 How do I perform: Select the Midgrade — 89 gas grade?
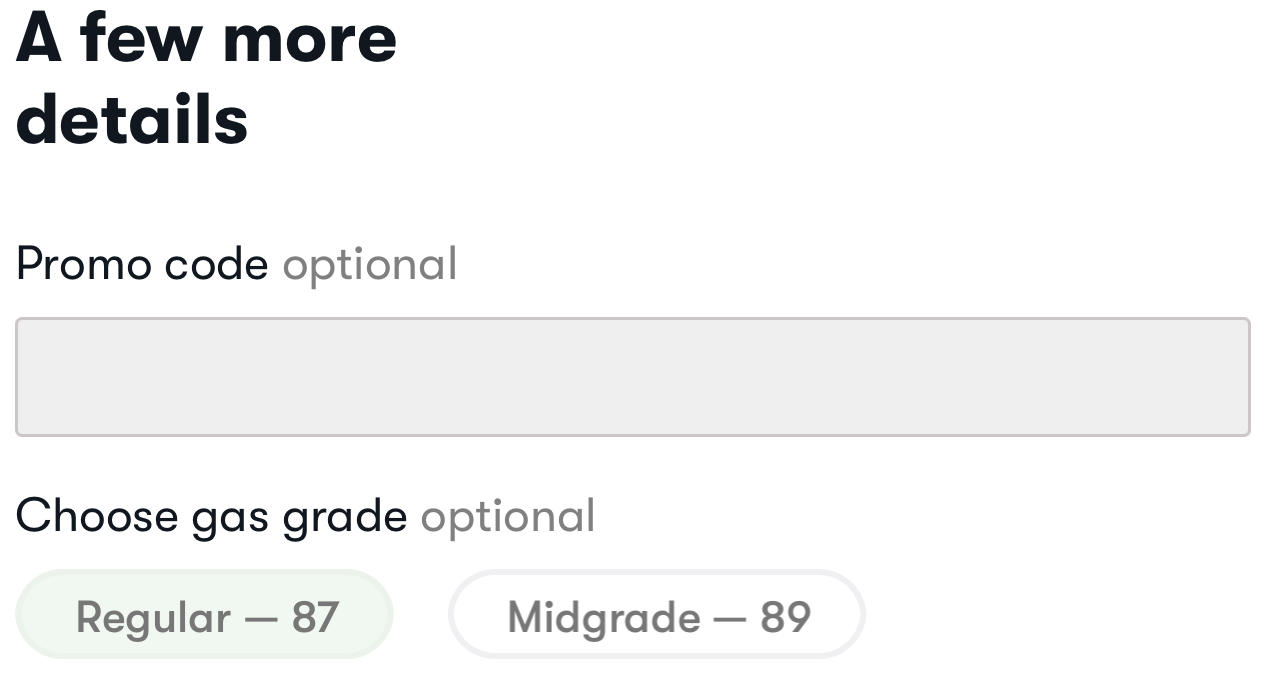[657, 615]
